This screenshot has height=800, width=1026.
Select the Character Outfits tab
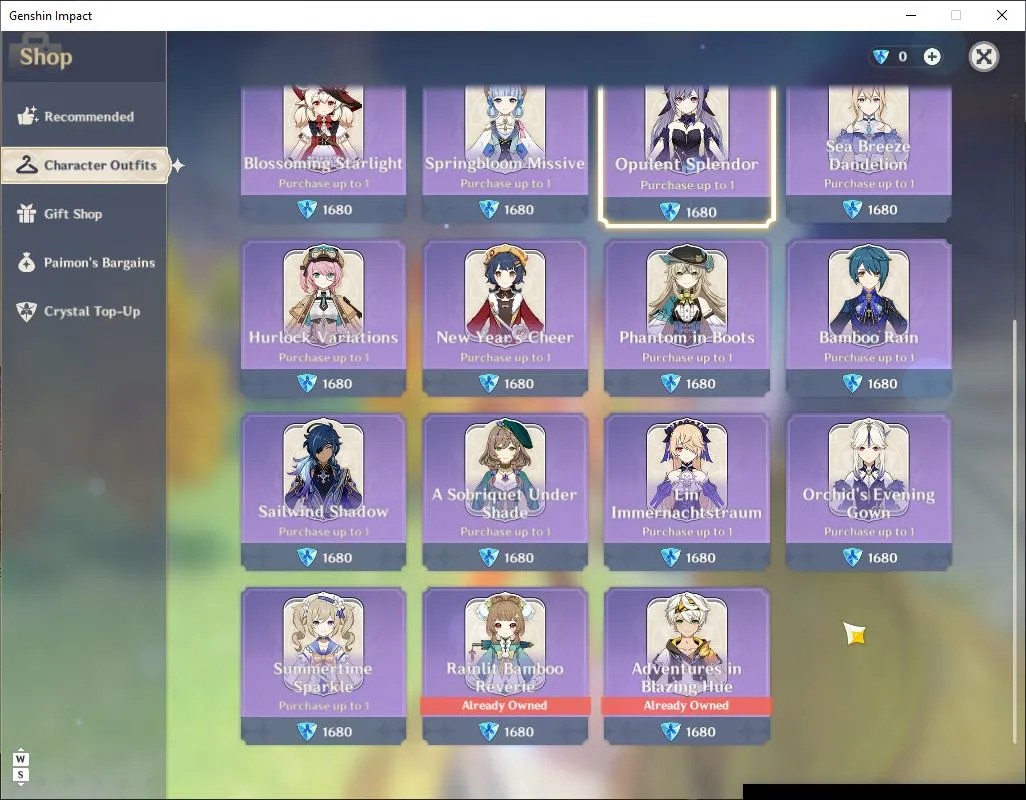pyautogui.click(x=85, y=165)
